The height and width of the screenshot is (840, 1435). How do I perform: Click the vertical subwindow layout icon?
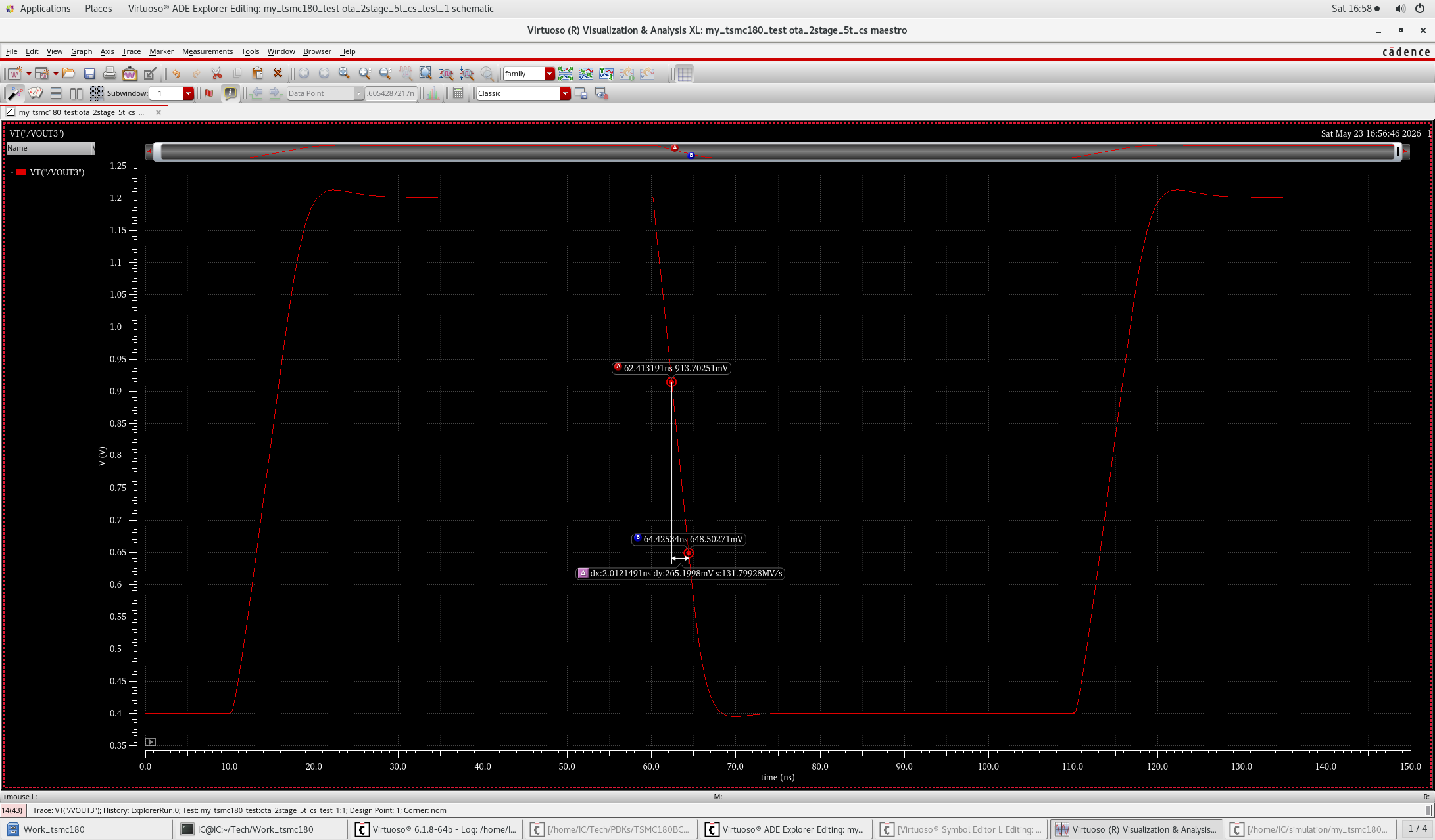[x=76, y=93]
